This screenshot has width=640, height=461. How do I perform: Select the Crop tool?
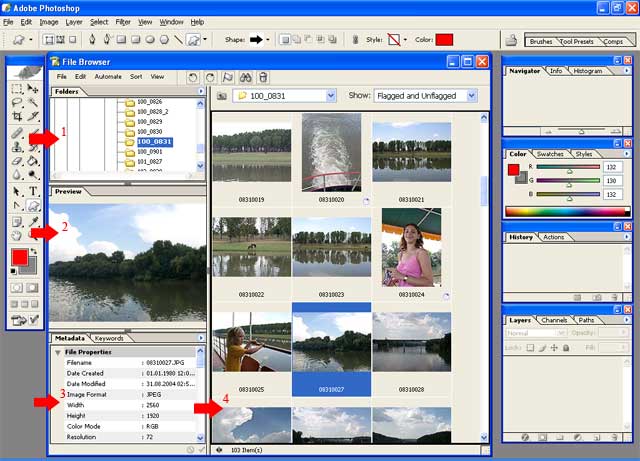click(x=17, y=116)
